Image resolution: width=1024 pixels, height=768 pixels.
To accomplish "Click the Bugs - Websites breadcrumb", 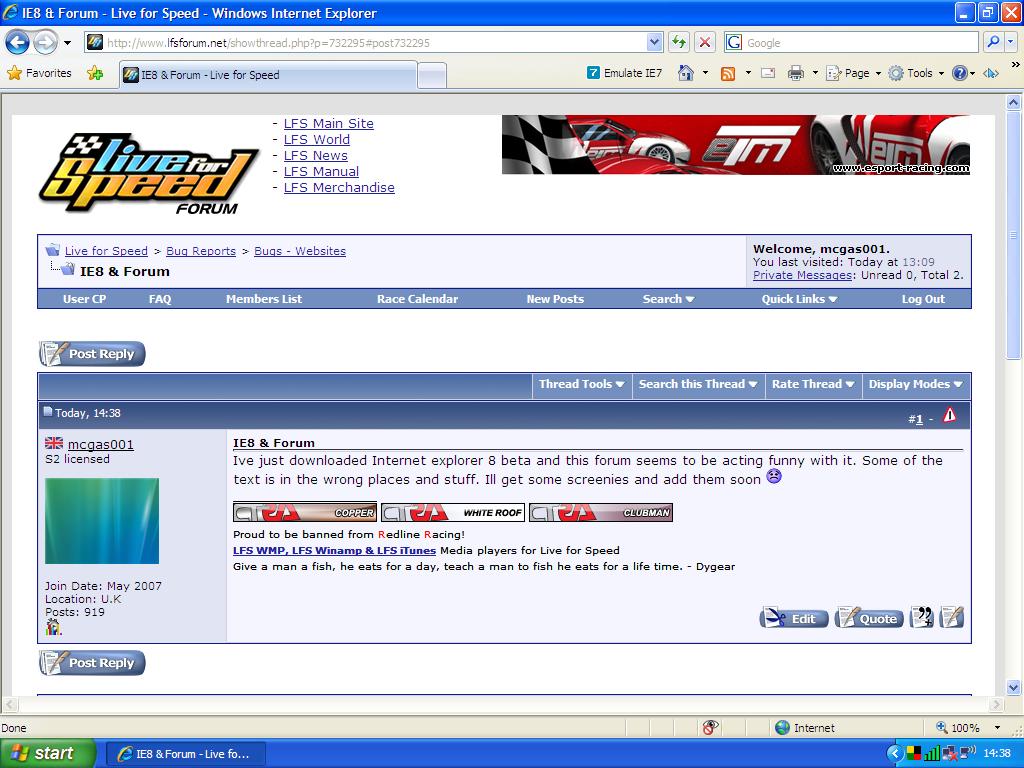I will 300,251.
